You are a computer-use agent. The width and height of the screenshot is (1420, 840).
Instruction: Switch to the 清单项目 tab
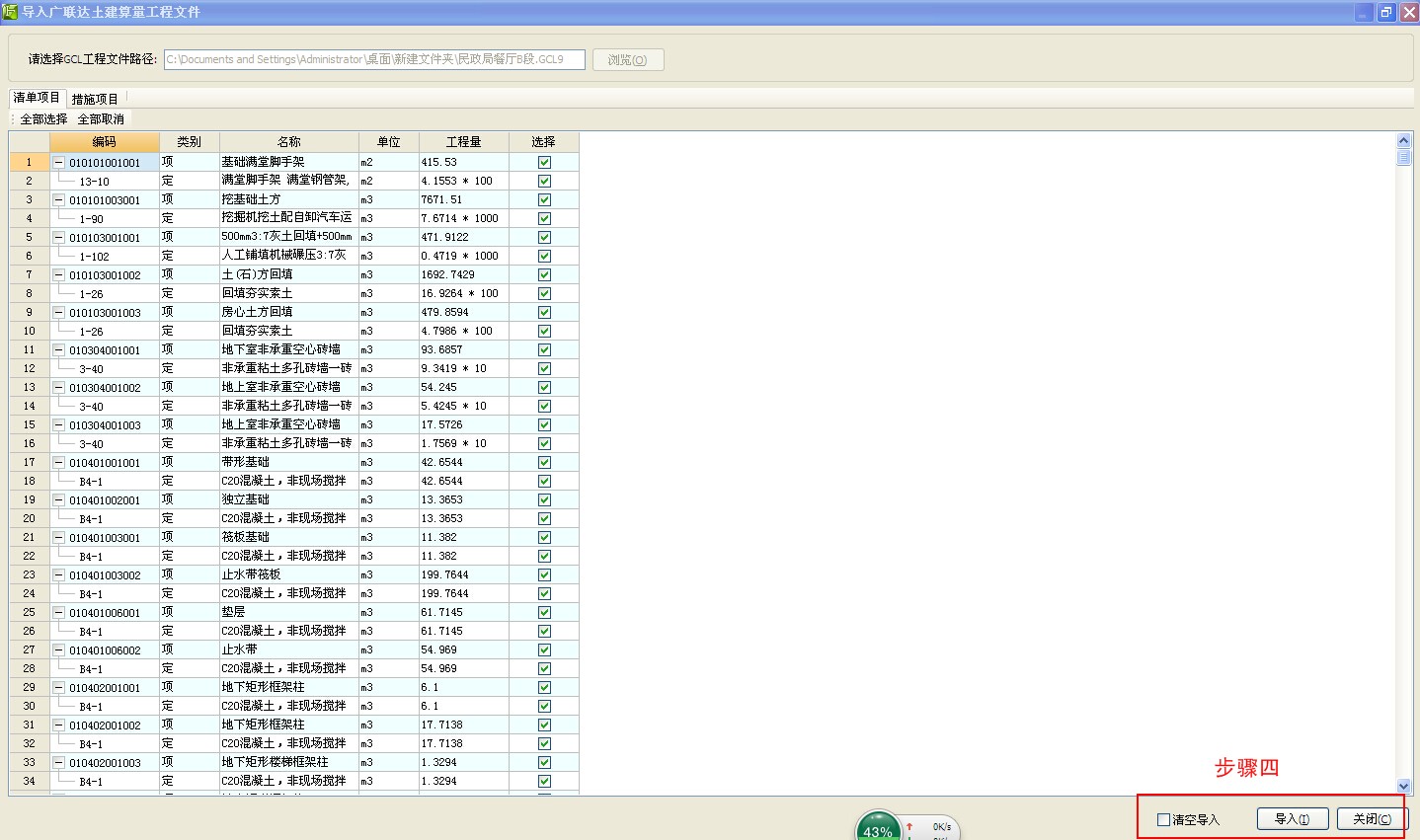click(37, 98)
